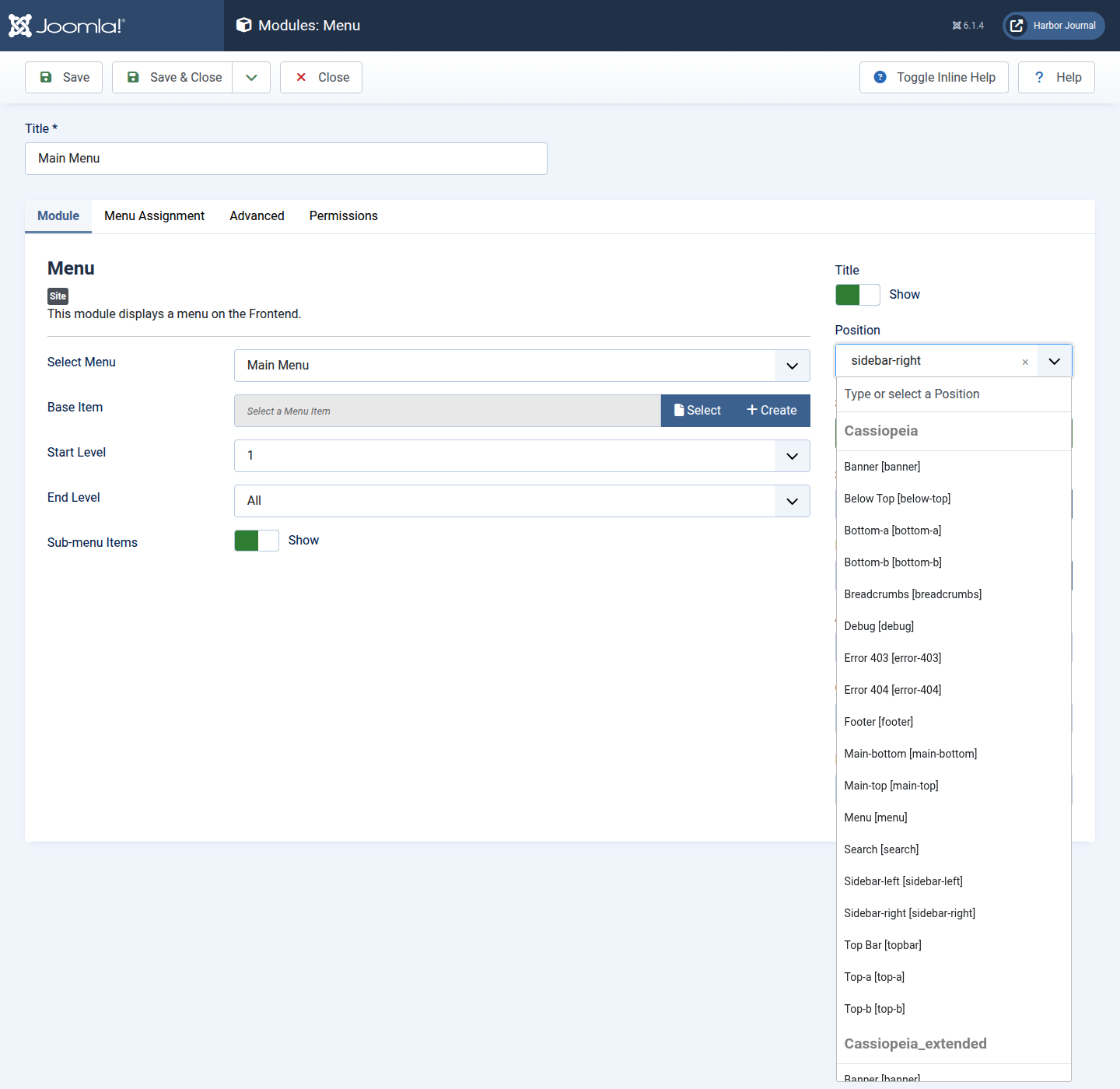Select Banner [banner] position
Image resolution: width=1120 pixels, height=1089 pixels.
coord(954,467)
